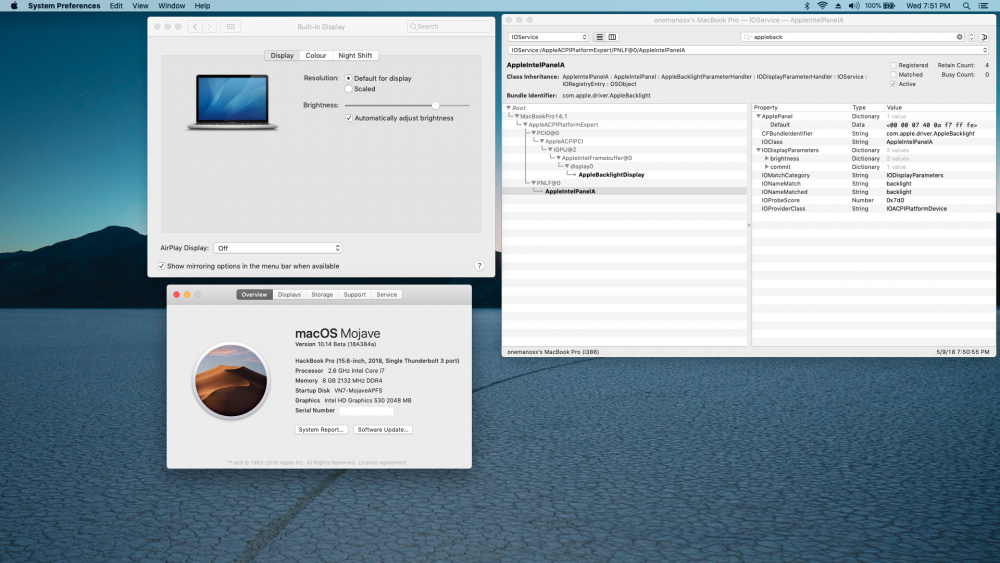Select AppleBacklightDisplay tree item
The image size is (1000, 563).
[x=611, y=175]
